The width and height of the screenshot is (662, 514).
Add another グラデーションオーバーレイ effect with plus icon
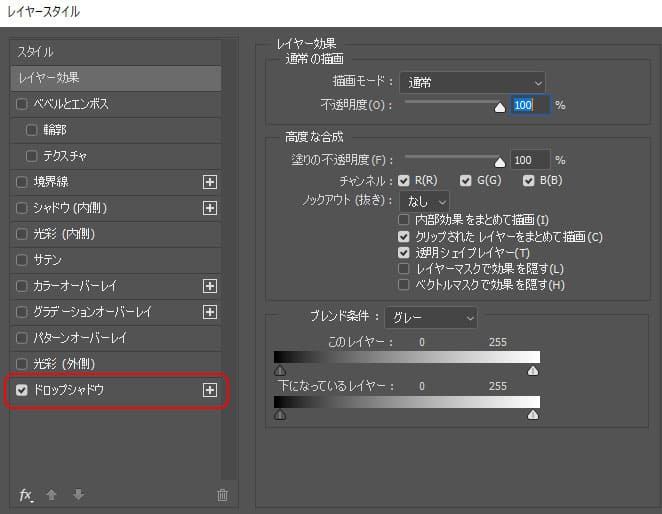[210, 312]
